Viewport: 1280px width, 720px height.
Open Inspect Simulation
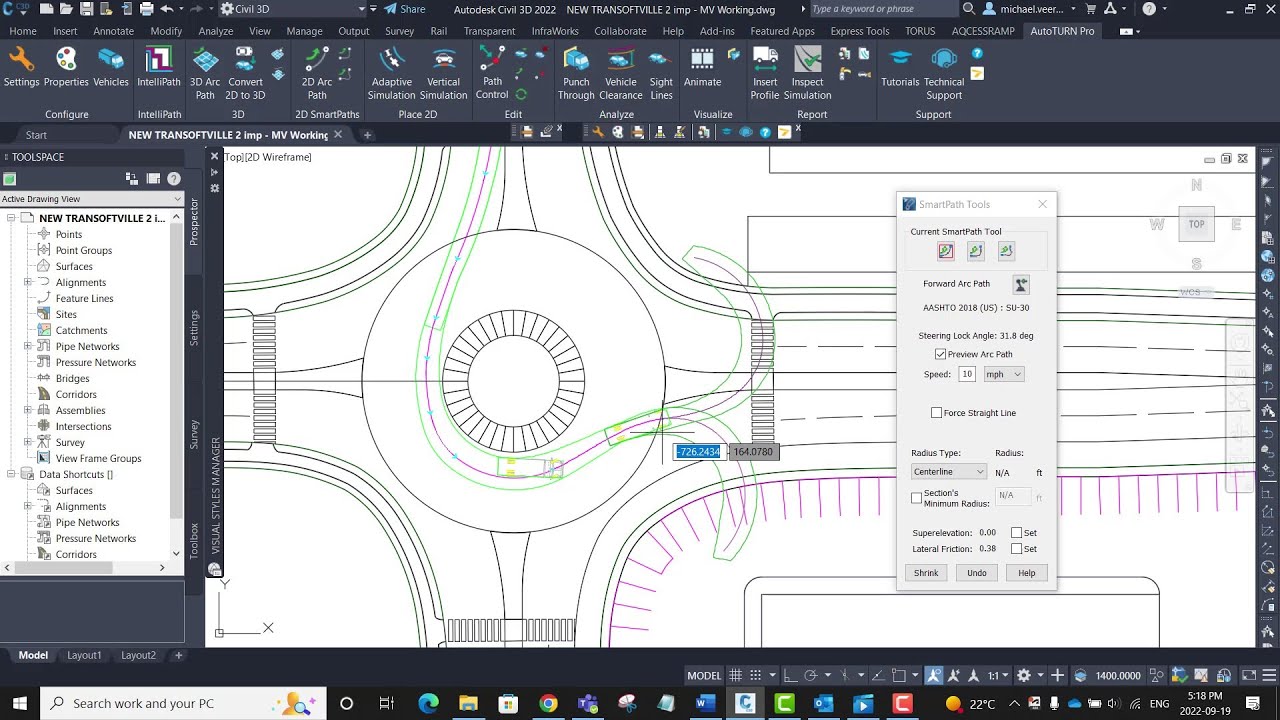[x=807, y=74]
